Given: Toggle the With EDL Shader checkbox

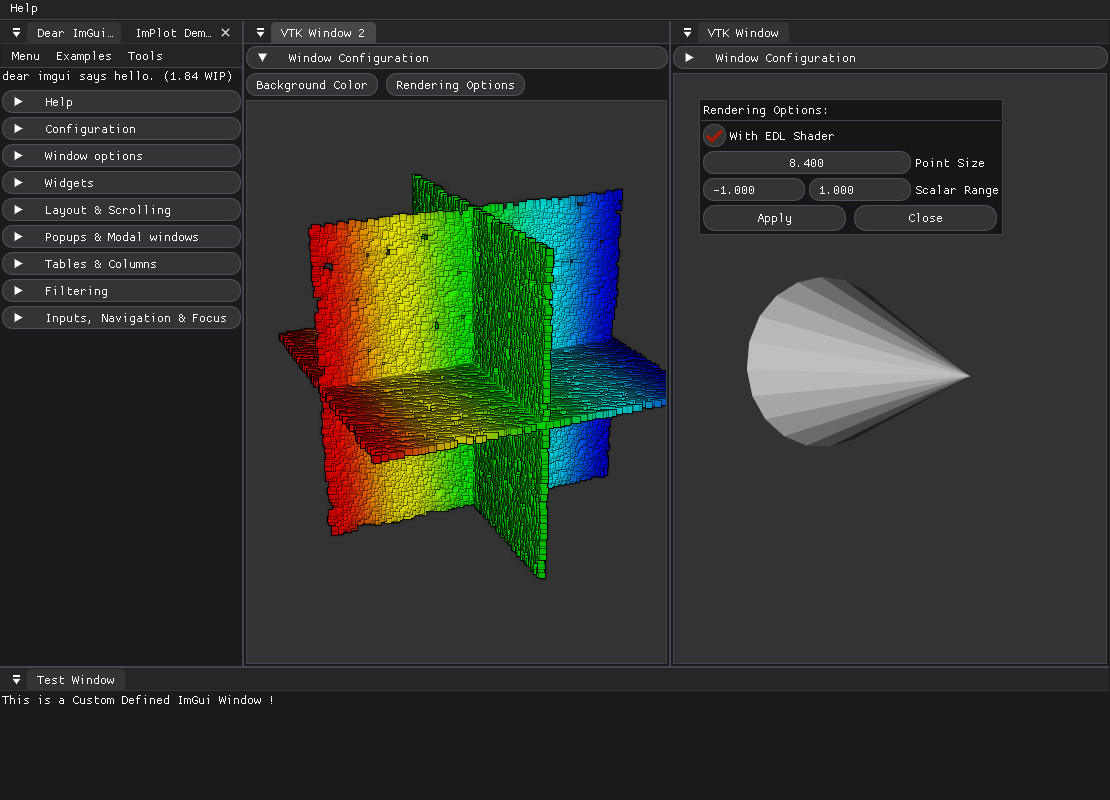Looking at the screenshot, I should 714,135.
